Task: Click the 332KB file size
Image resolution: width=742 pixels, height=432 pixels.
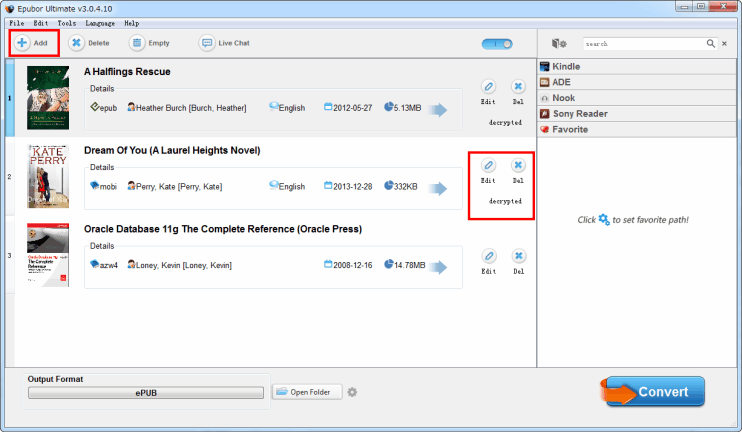Action: coord(406,186)
